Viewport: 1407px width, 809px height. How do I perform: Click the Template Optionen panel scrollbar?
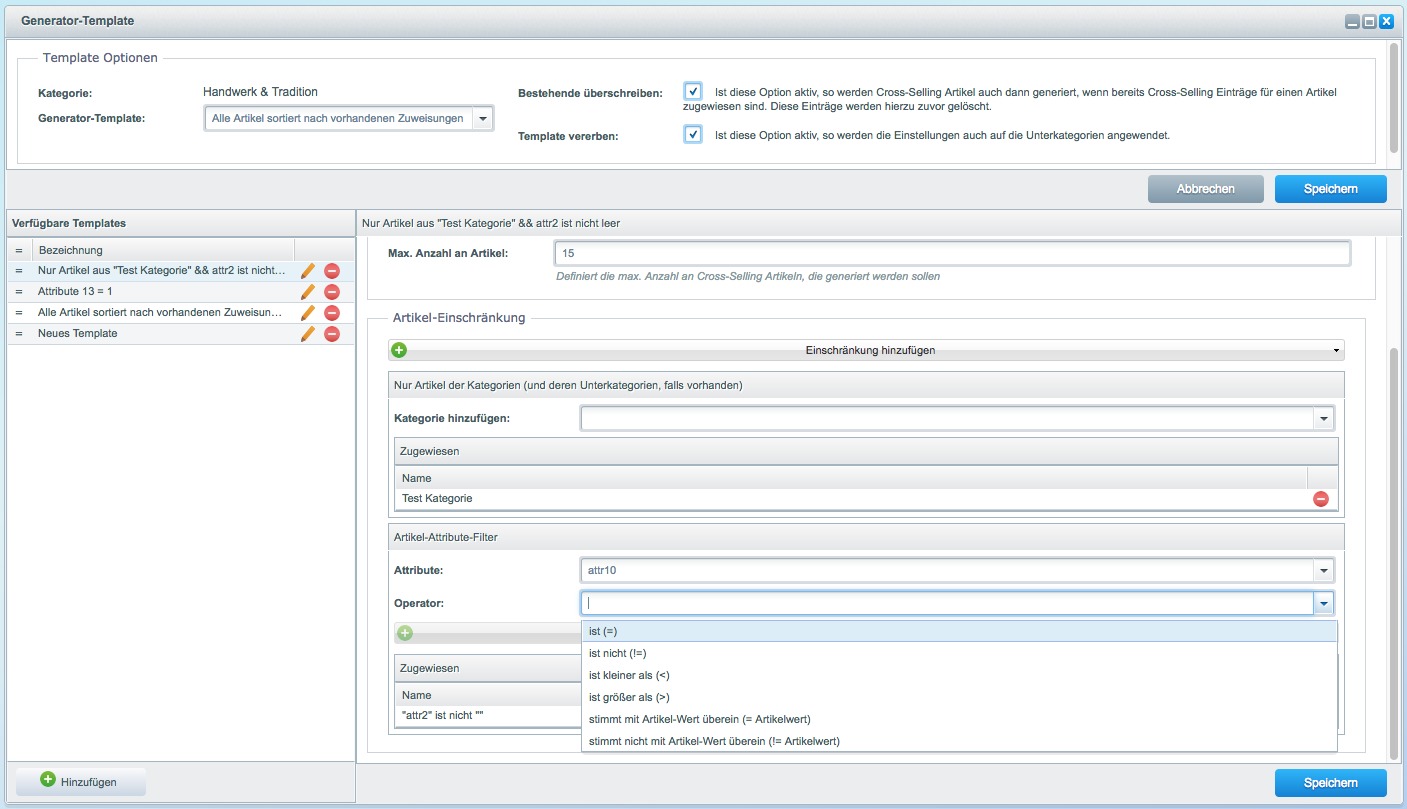1394,97
